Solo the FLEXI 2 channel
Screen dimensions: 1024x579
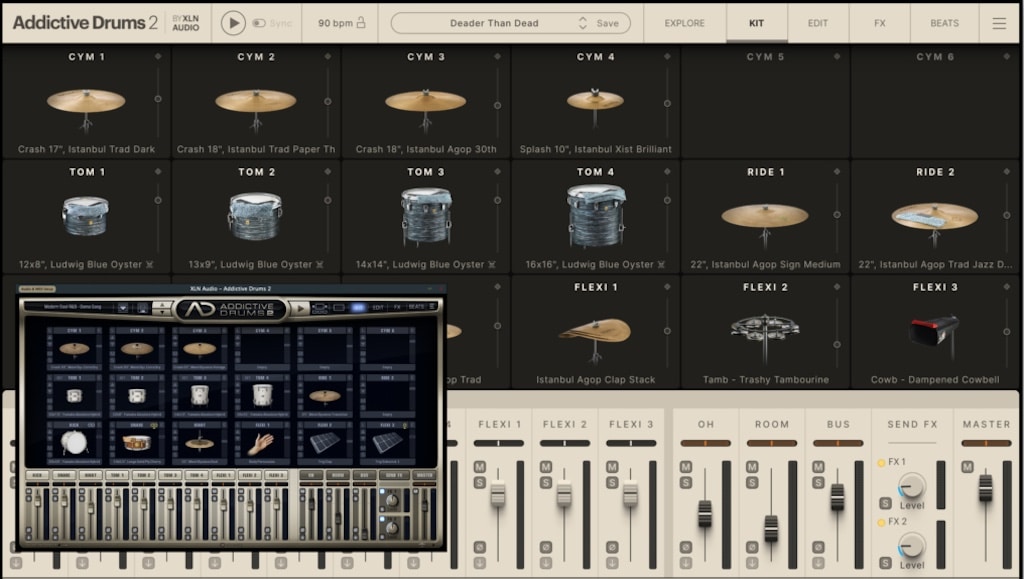click(546, 483)
